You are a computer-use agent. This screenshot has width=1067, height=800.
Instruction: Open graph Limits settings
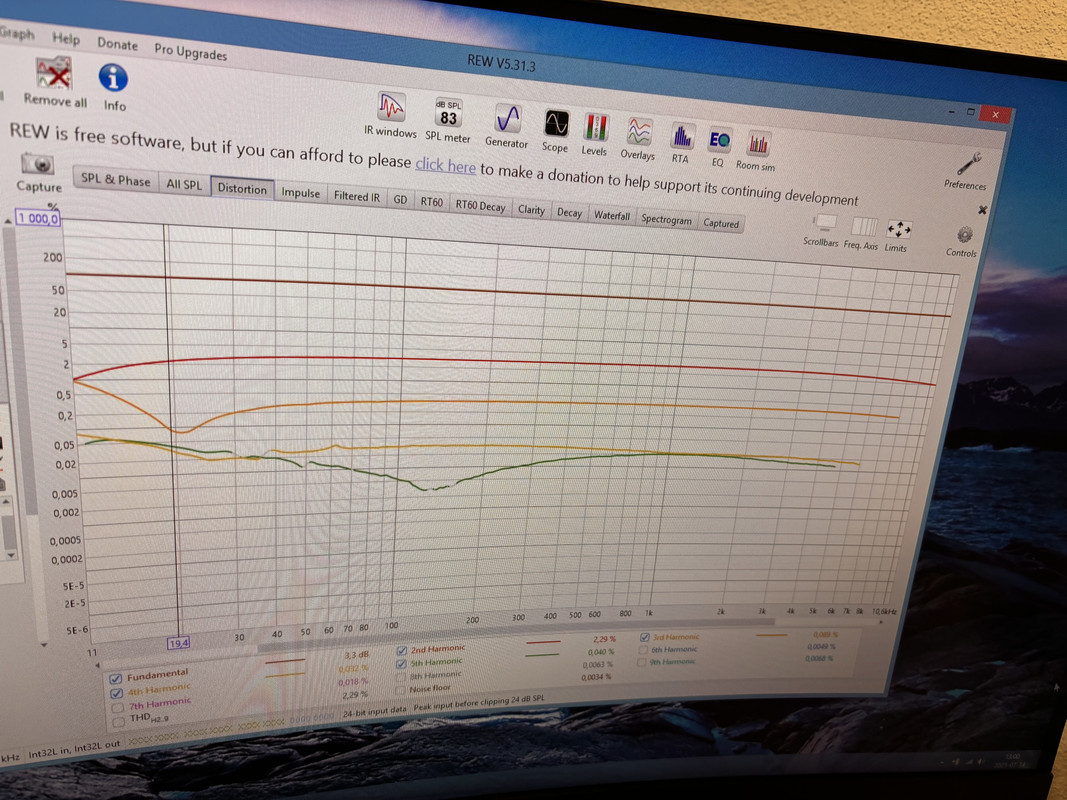(x=899, y=230)
